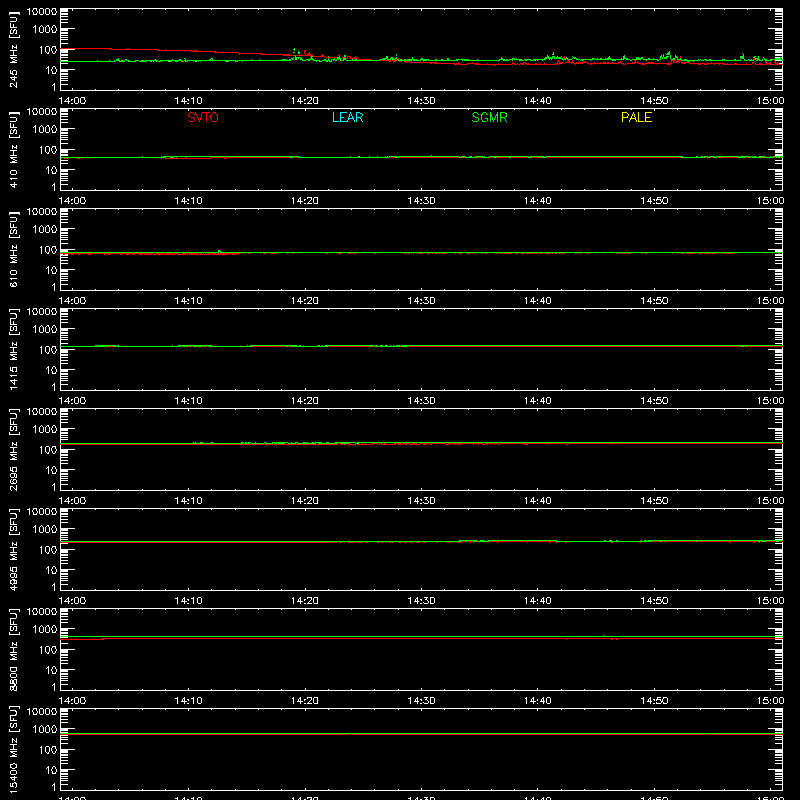Click 14:10 time label under 4995 MHz plot

[188, 601]
